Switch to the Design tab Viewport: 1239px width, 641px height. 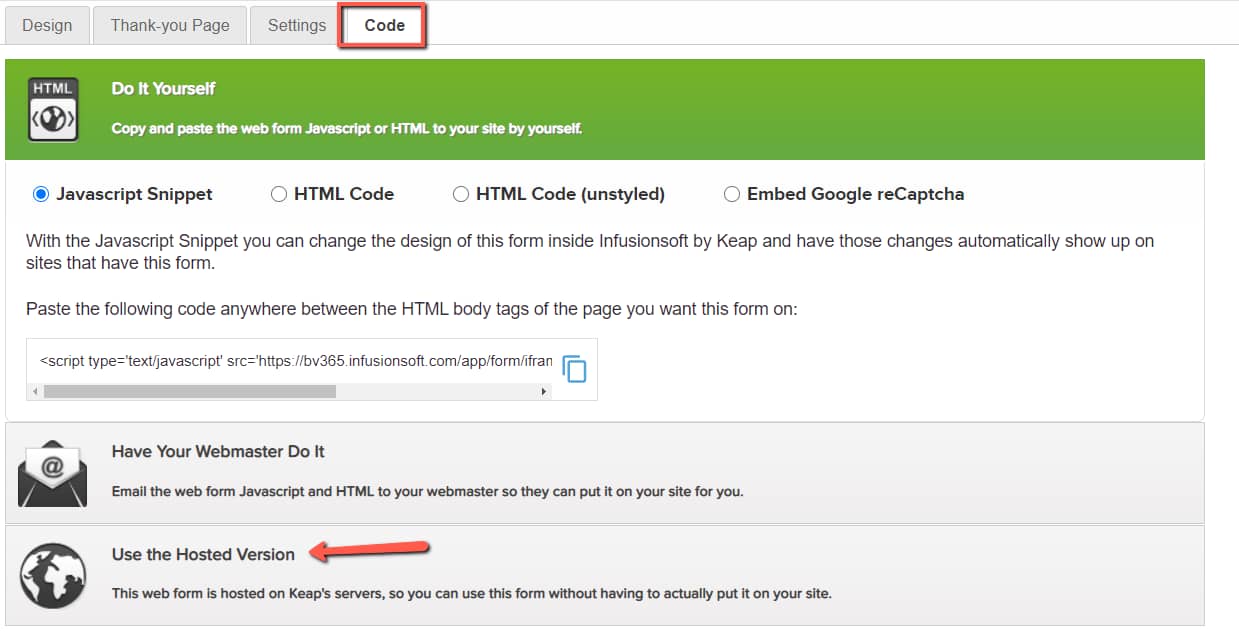tap(47, 25)
